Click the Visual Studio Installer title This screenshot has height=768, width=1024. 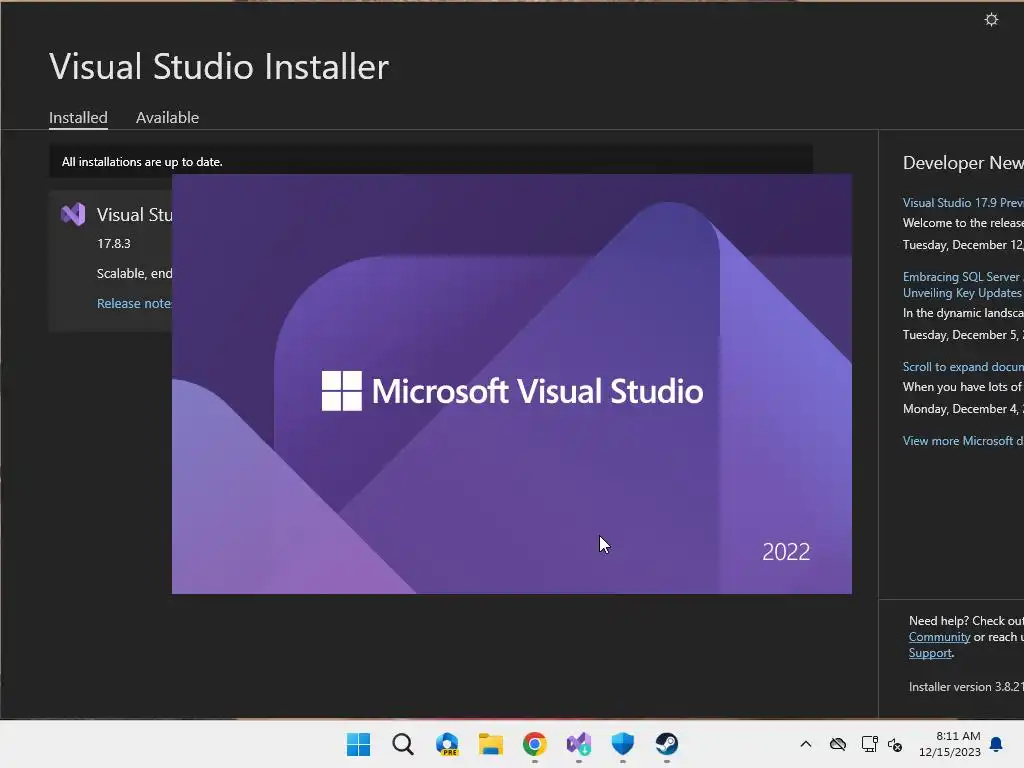click(x=219, y=67)
